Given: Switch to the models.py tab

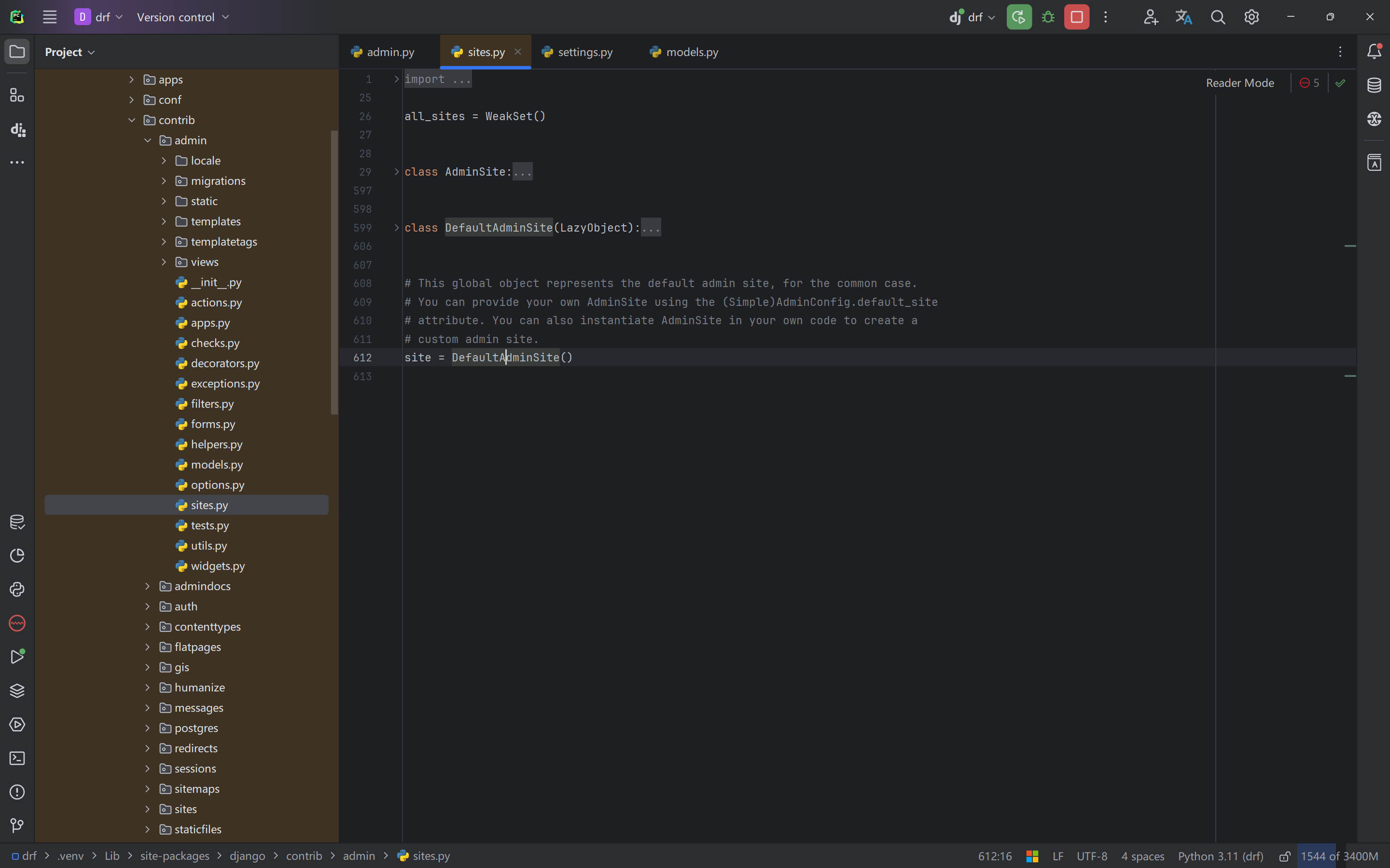Looking at the screenshot, I should (691, 52).
